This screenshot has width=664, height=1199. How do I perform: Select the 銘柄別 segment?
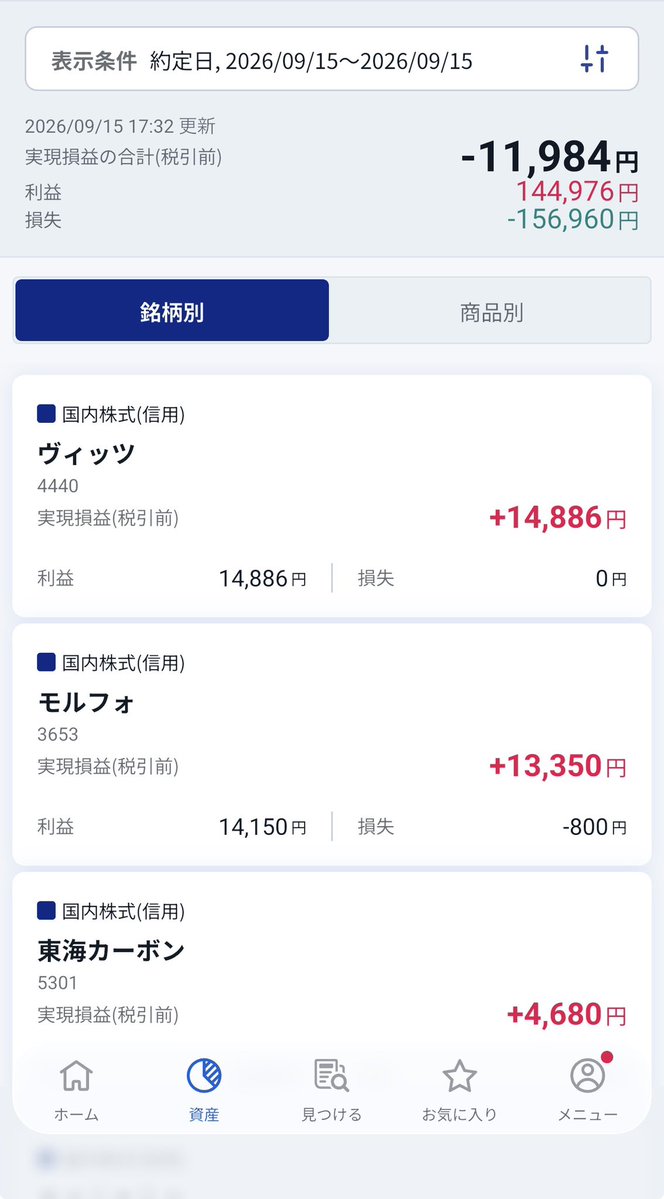[172, 310]
